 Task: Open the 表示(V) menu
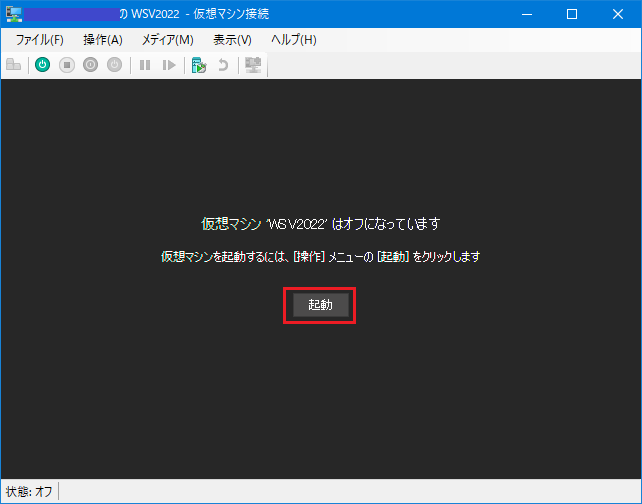232,40
